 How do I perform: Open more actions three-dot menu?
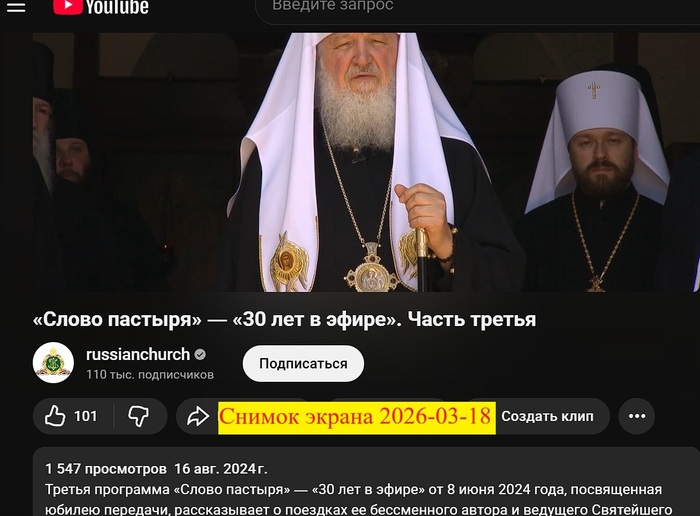click(637, 416)
